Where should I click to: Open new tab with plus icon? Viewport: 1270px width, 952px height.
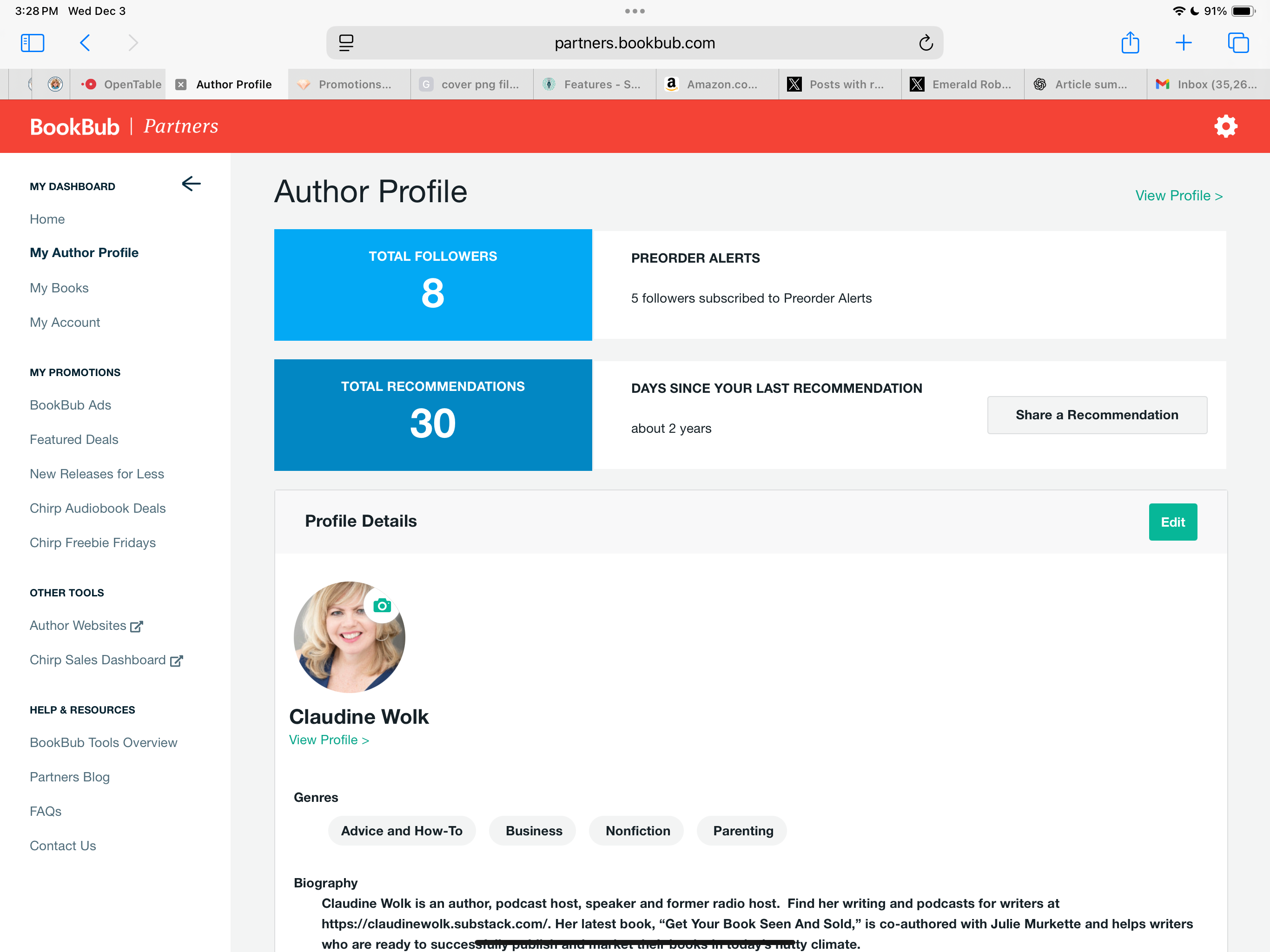pos(1184,43)
